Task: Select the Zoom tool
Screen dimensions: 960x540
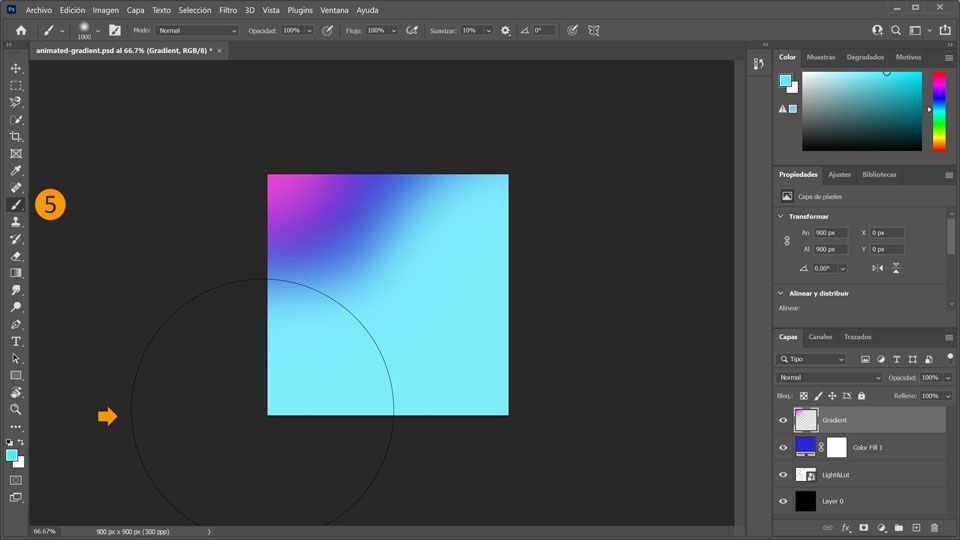Action: tap(16, 409)
